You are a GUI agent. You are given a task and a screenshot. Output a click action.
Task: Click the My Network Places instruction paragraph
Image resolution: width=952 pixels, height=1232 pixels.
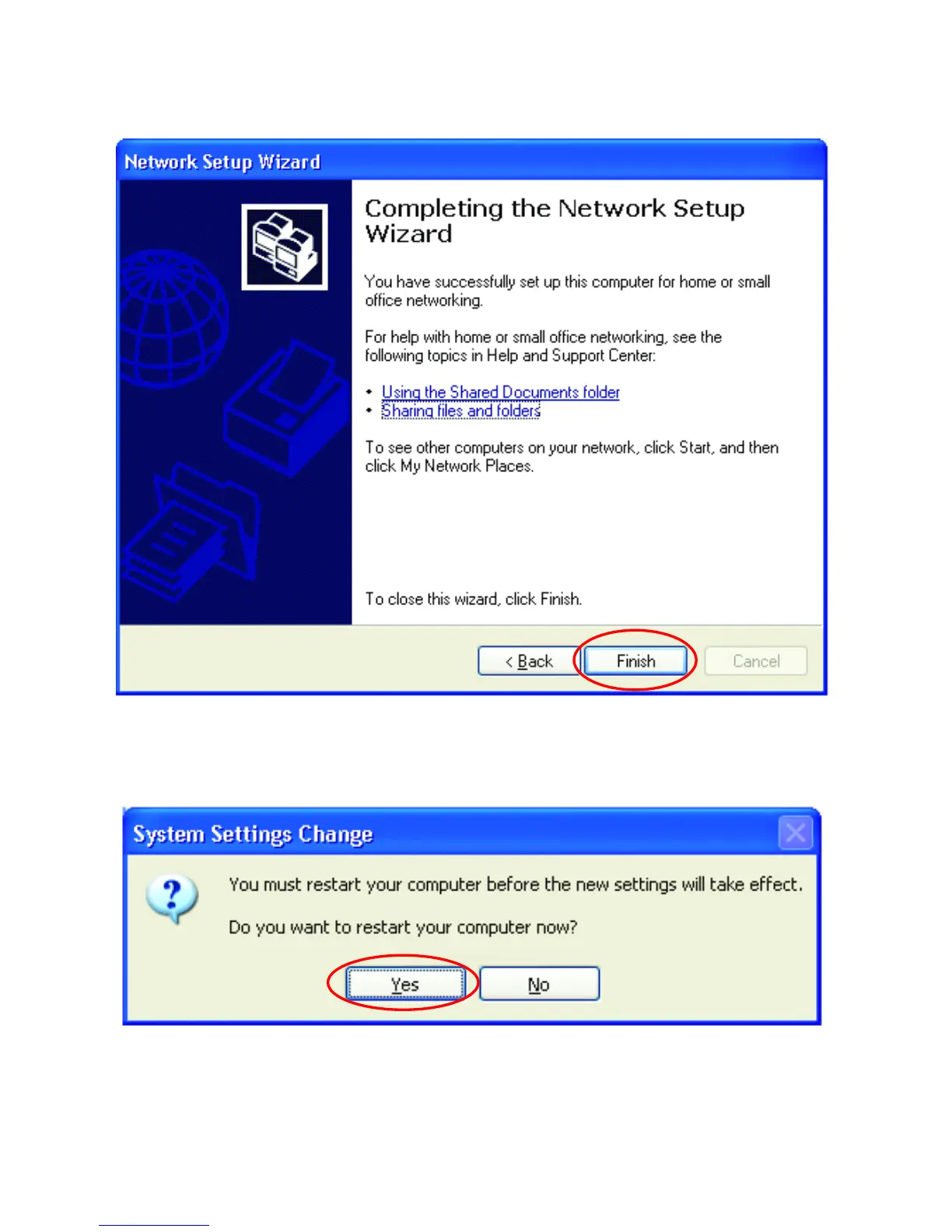[x=572, y=457]
